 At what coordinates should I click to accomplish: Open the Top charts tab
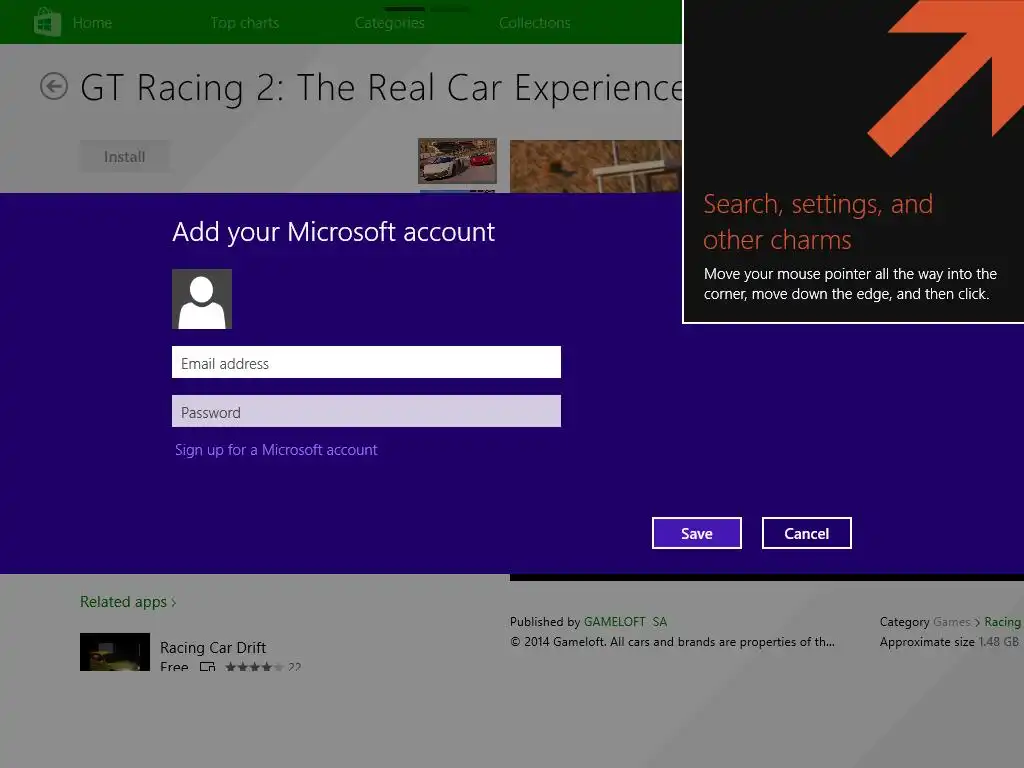coord(245,23)
